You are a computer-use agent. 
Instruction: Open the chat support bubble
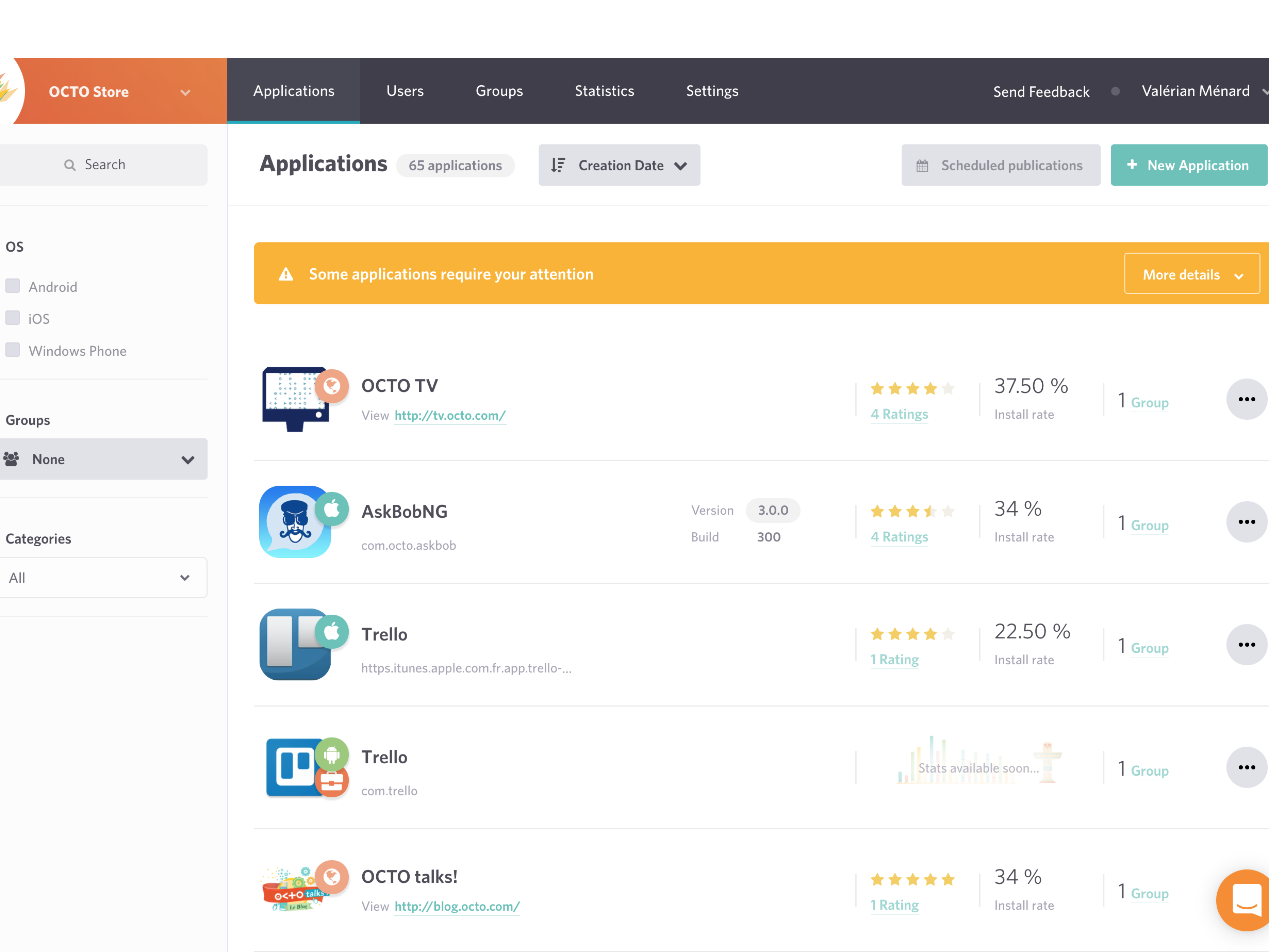tap(1244, 900)
